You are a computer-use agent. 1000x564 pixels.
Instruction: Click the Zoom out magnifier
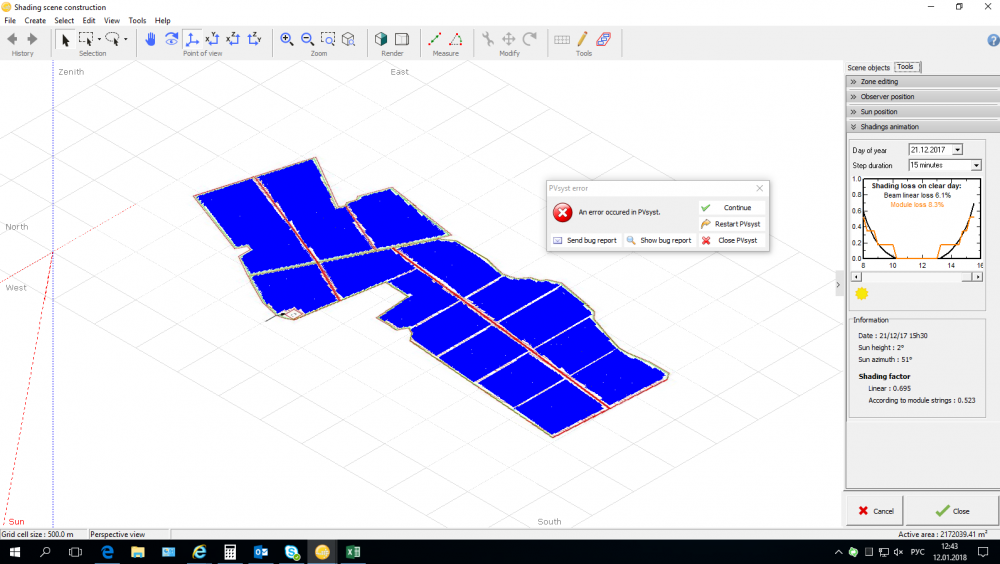coord(307,39)
